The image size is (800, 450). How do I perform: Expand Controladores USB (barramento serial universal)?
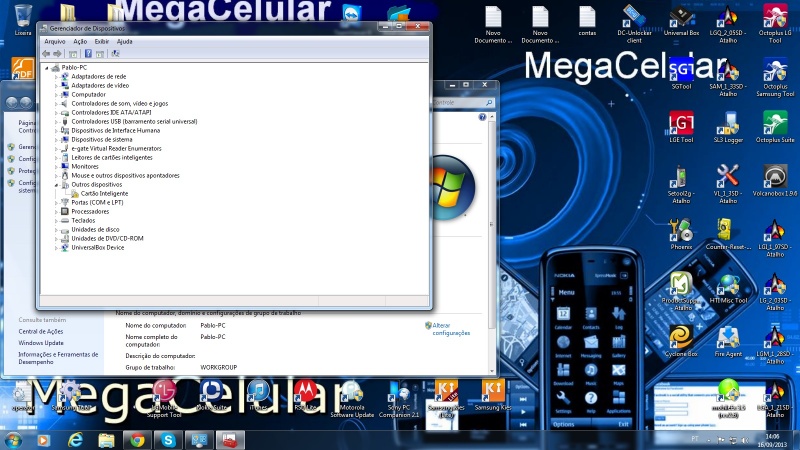[56, 121]
